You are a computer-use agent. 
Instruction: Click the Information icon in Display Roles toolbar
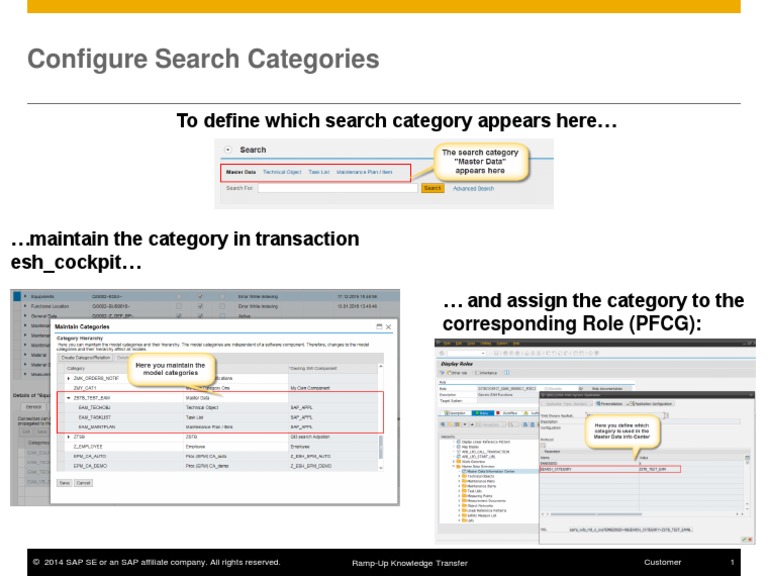[x=507, y=373]
